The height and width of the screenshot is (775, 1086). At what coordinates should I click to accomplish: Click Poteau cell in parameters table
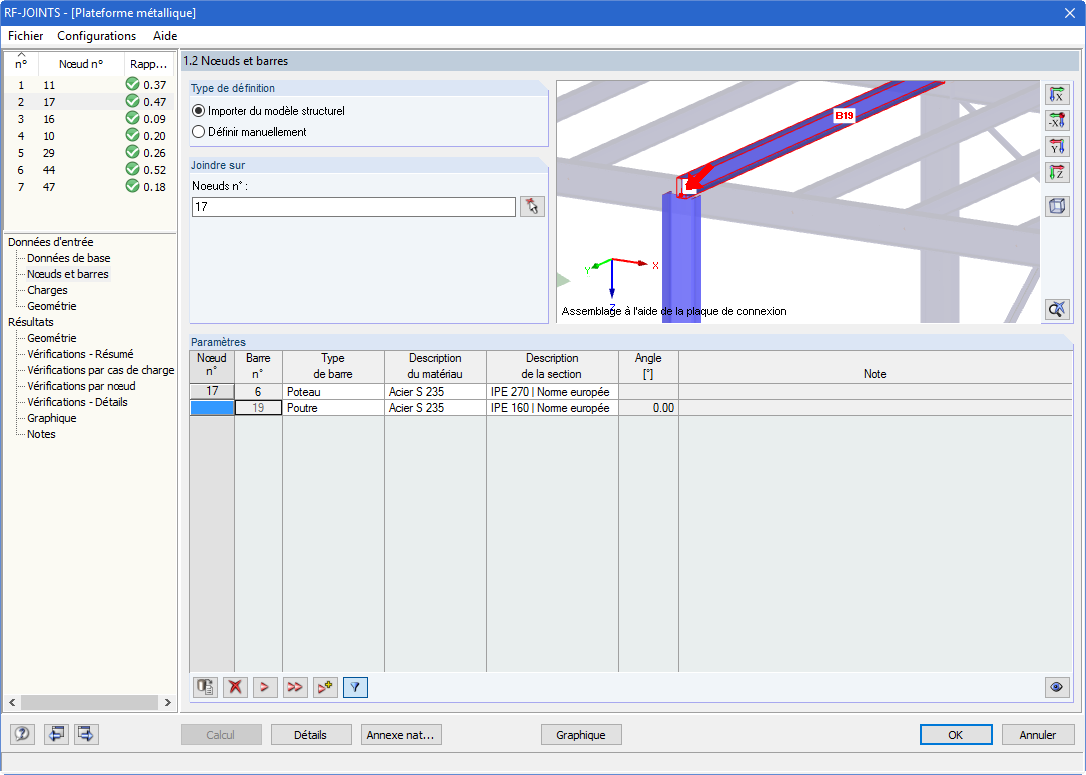(x=333, y=391)
